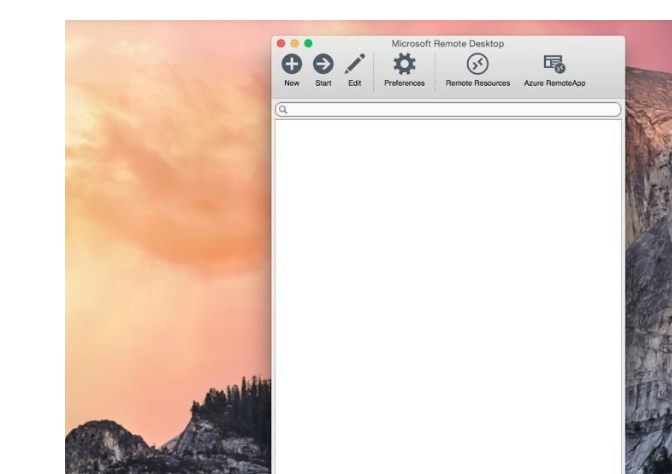Select the Edit pencil icon
Image resolution: width=672 pixels, height=474 pixels.
[355, 64]
